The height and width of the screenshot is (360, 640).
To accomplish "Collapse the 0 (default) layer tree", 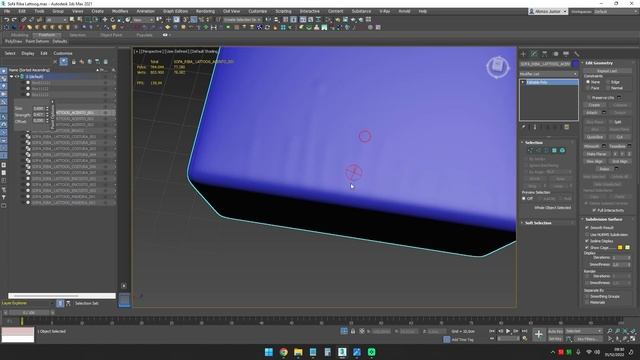I will 11,76.
